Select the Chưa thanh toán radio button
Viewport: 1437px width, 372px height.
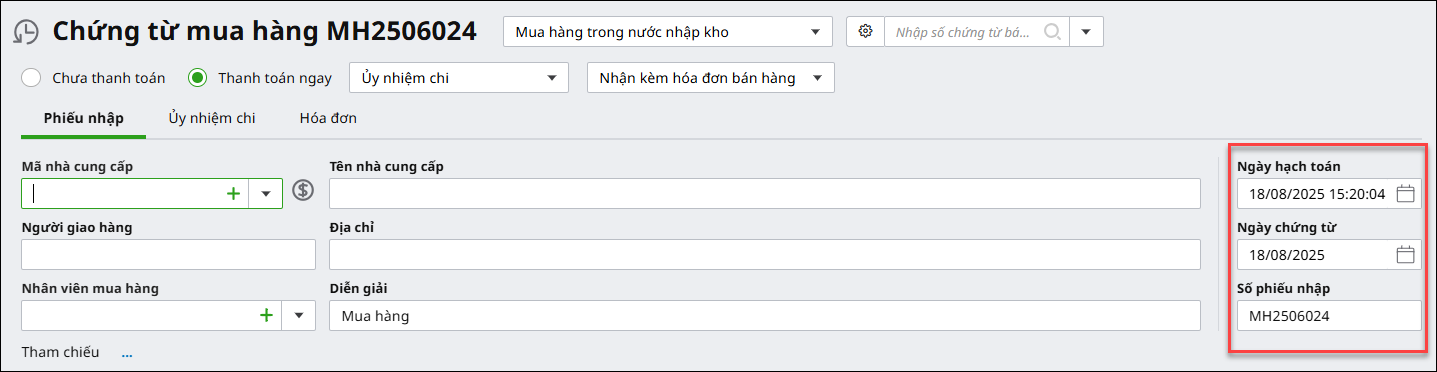coord(31,77)
